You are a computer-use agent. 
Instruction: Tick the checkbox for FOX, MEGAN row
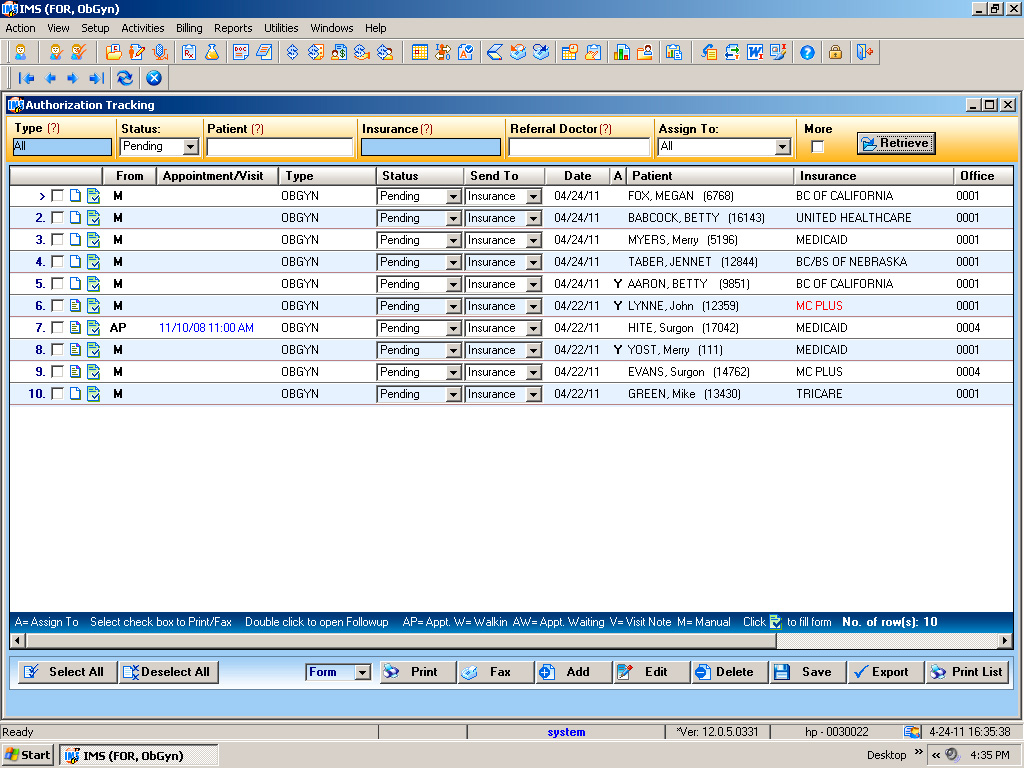pos(57,196)
